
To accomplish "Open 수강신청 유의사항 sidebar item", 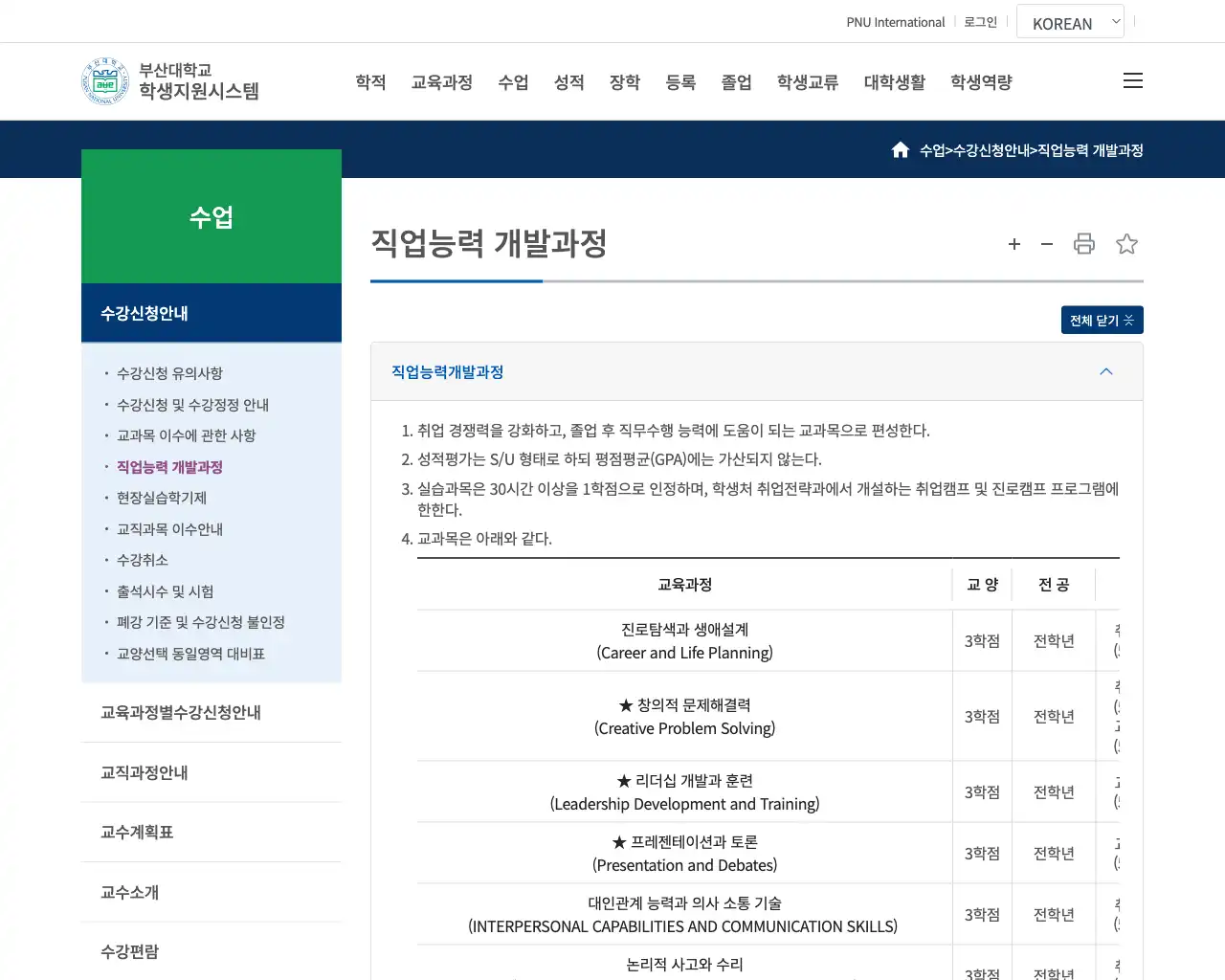I will pos(169,373).
